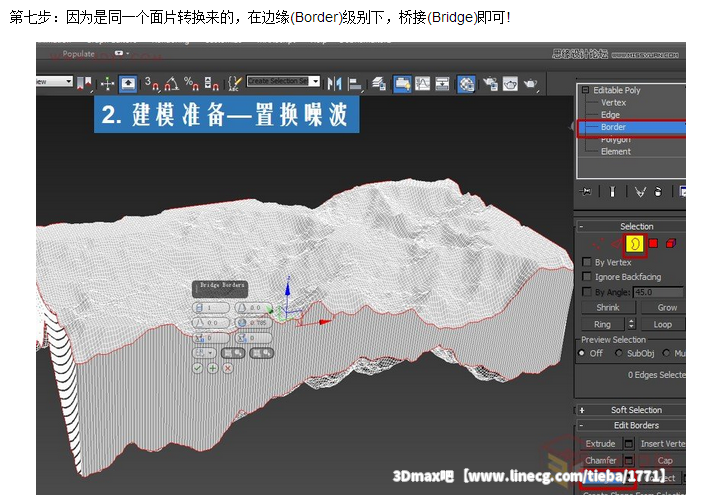Screen dimensions: 705x495
Task: Click the Render Production teapot
Action: pyautogui.click(x=531, y=84)
